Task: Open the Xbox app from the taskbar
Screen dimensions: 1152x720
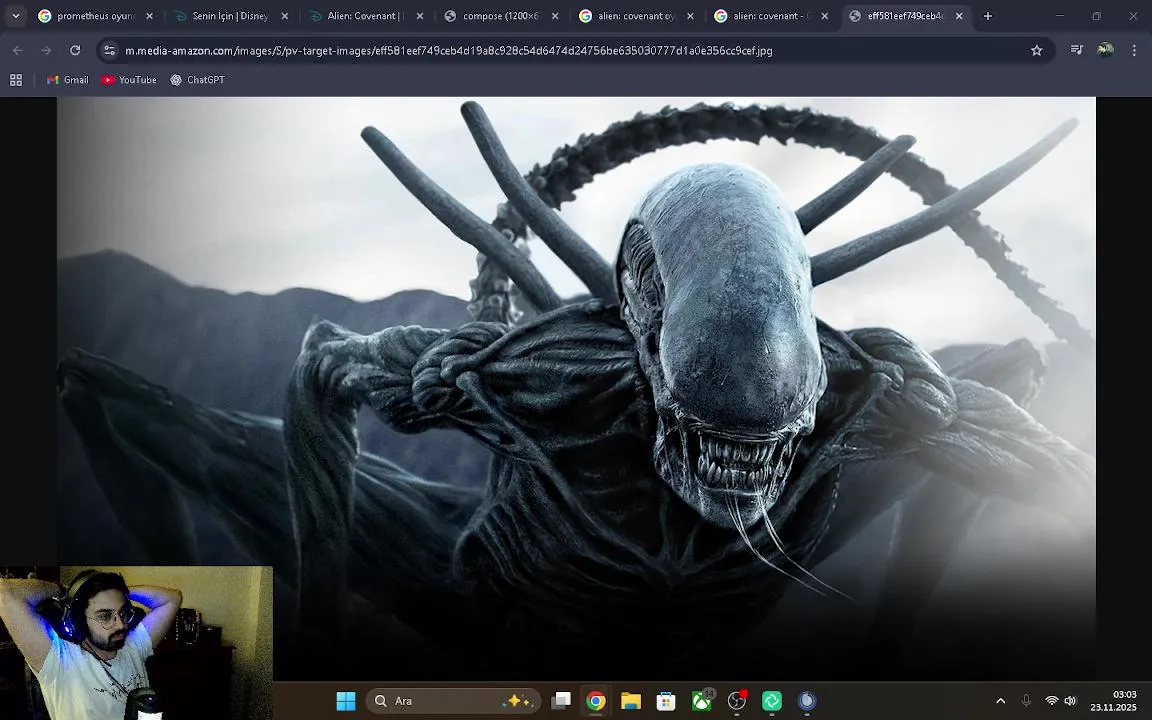Action: click(702, 701)
